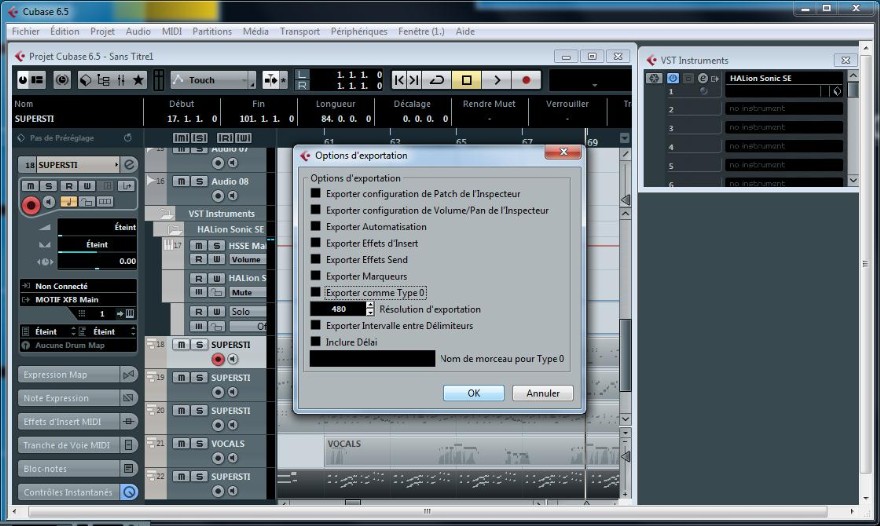Open Non Connecté input routing dropdown
The width and height of the screenshot is (880, 526).
coord(79,286)
